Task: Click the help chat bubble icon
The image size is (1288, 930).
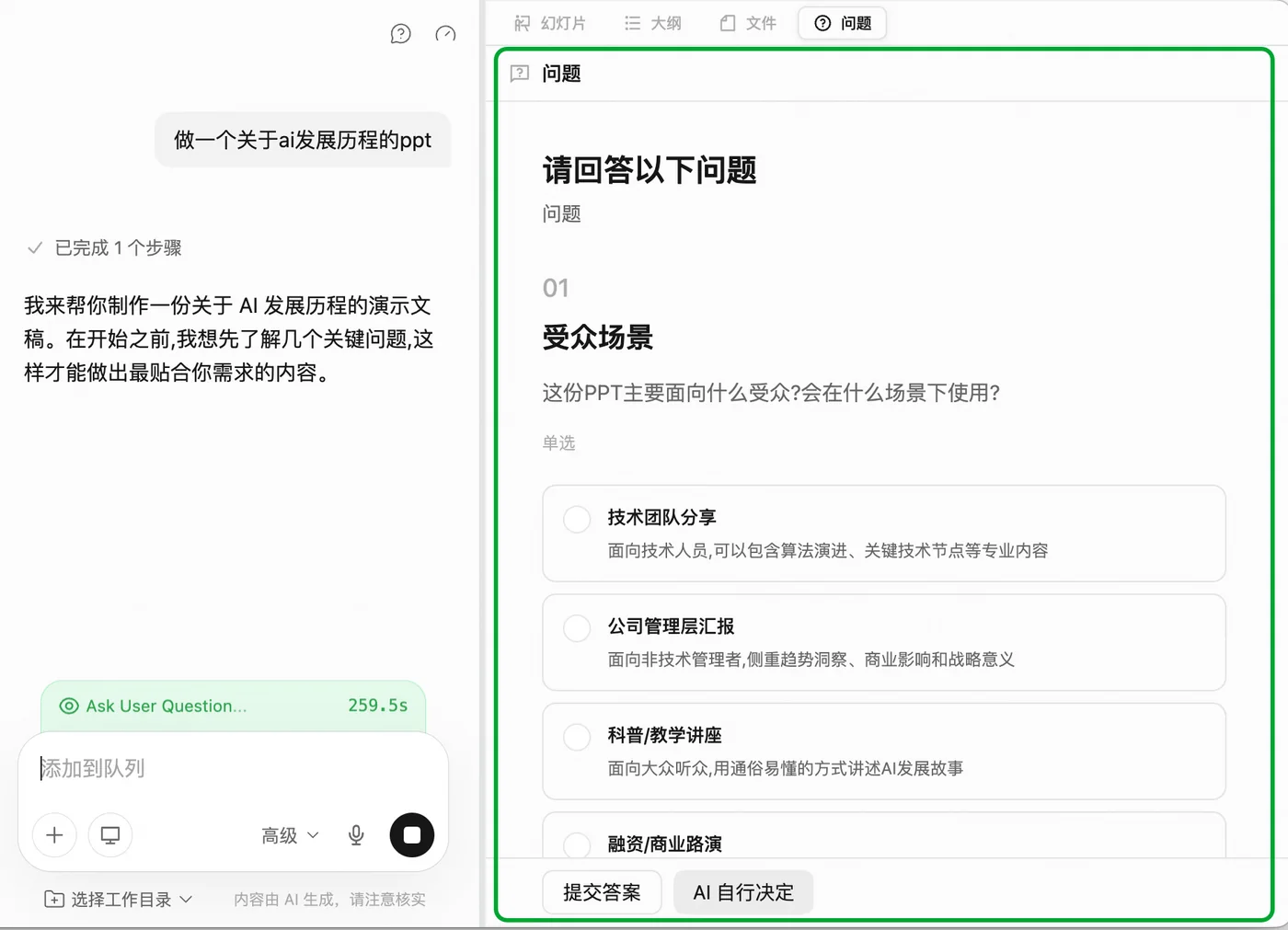Action: [x=400, y=34]
